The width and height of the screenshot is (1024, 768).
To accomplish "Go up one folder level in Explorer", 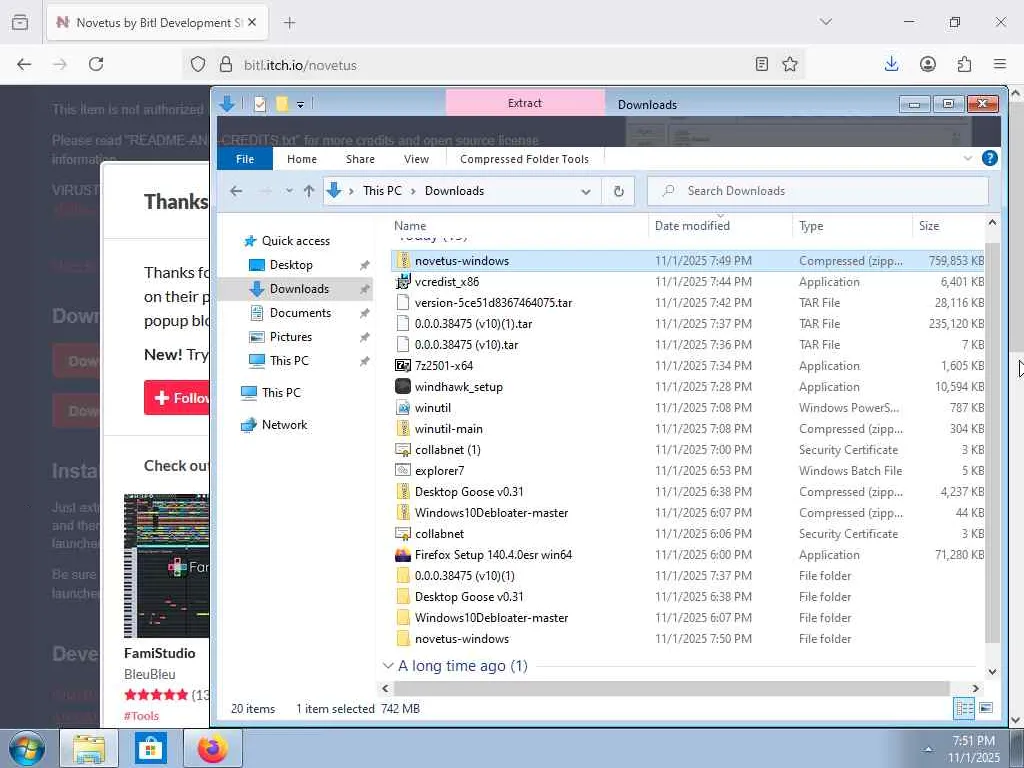I will [309, 191].
